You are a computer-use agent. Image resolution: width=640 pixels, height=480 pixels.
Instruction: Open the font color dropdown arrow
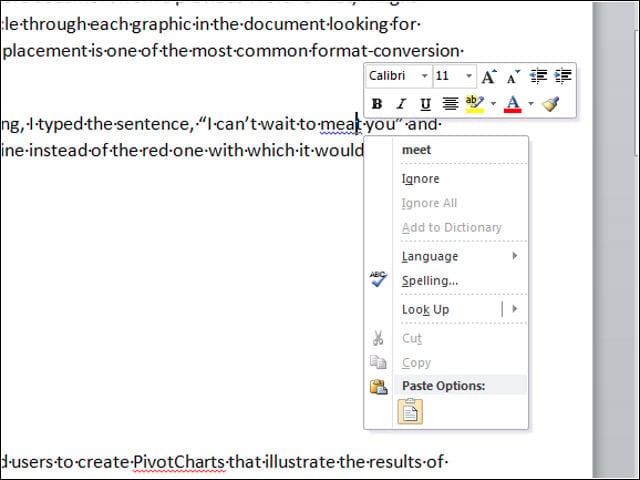[531, 104]
